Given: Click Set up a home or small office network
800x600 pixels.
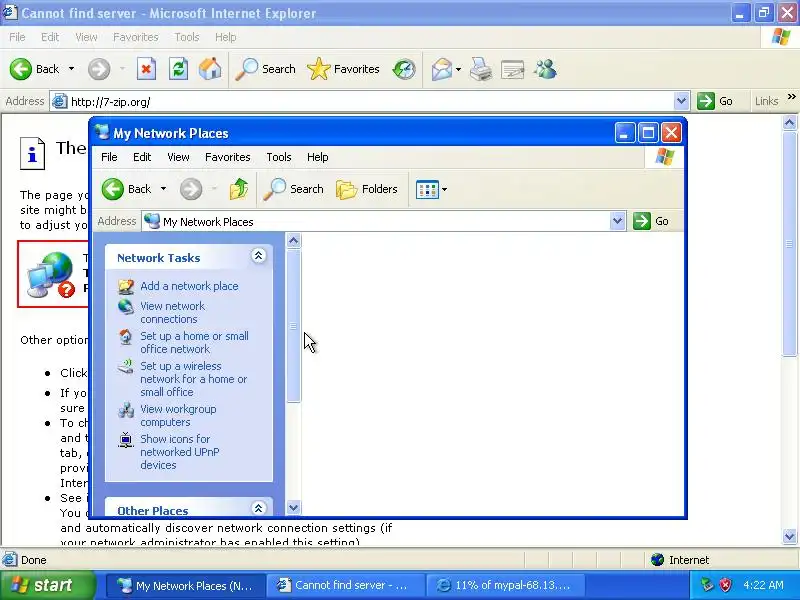Looking at the screenshot, I should coord(194,342).
